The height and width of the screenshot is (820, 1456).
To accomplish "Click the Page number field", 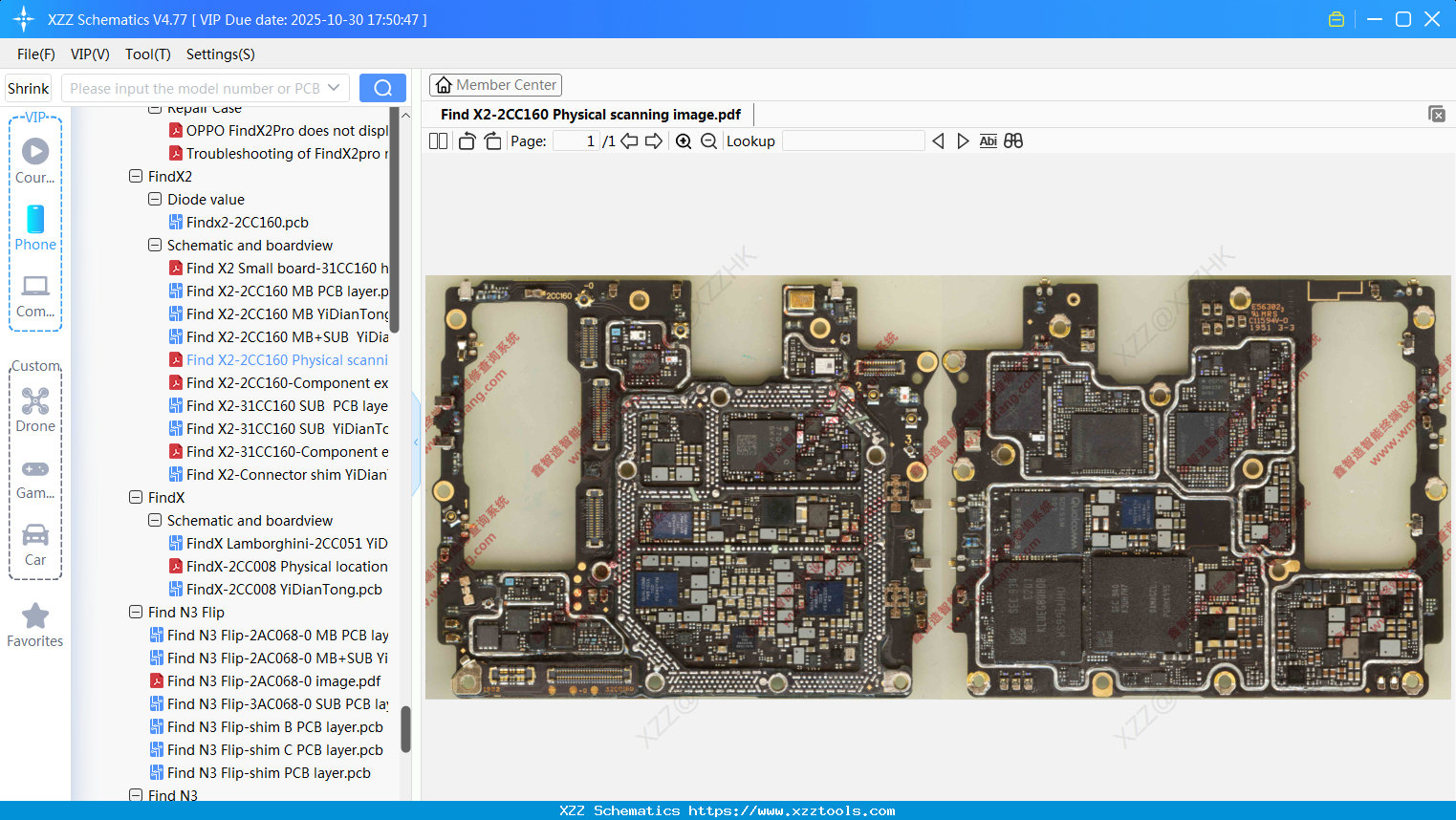I will click(576, 141).
